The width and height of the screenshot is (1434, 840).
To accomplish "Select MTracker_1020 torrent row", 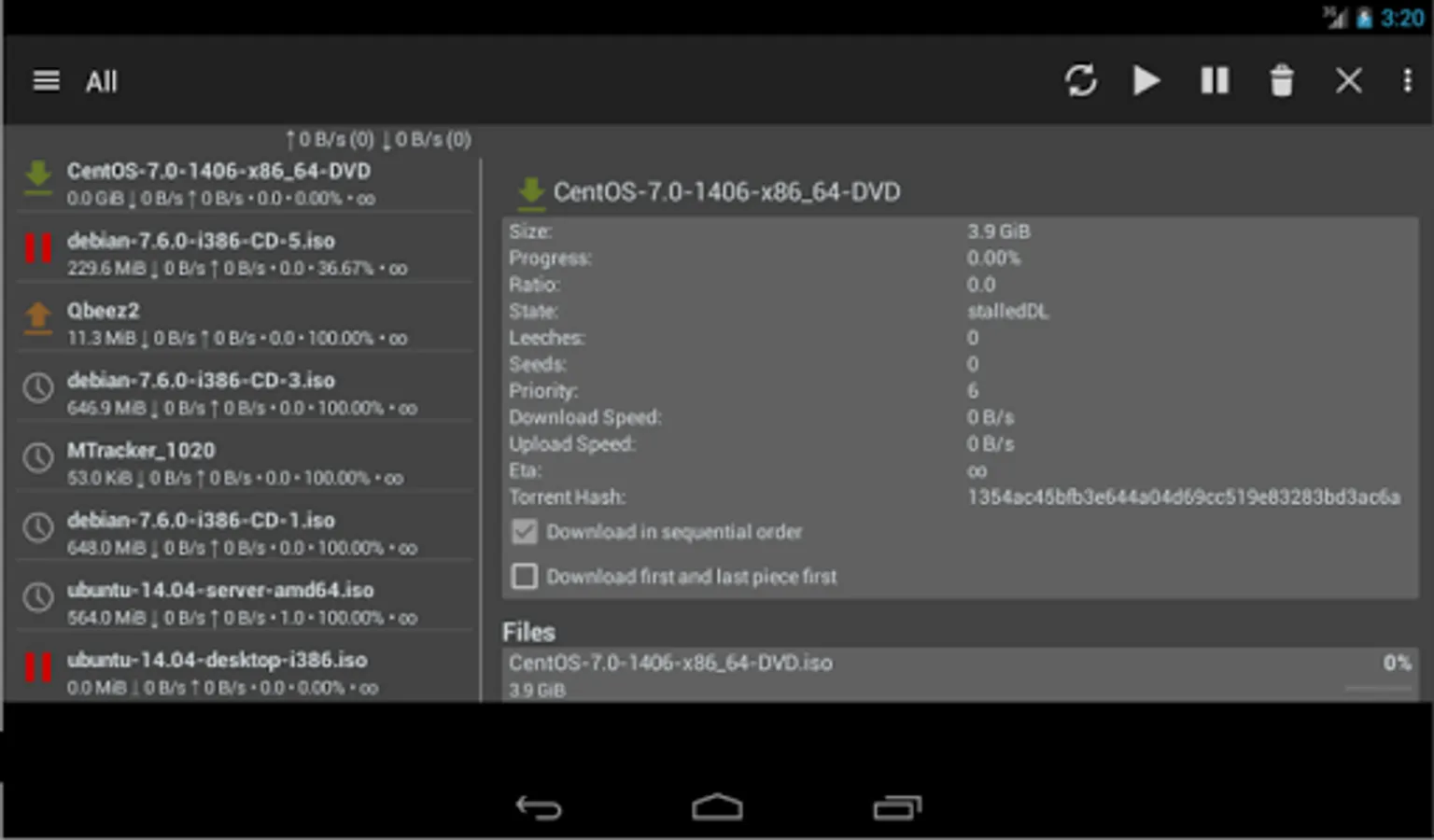I will pos(245,463).
